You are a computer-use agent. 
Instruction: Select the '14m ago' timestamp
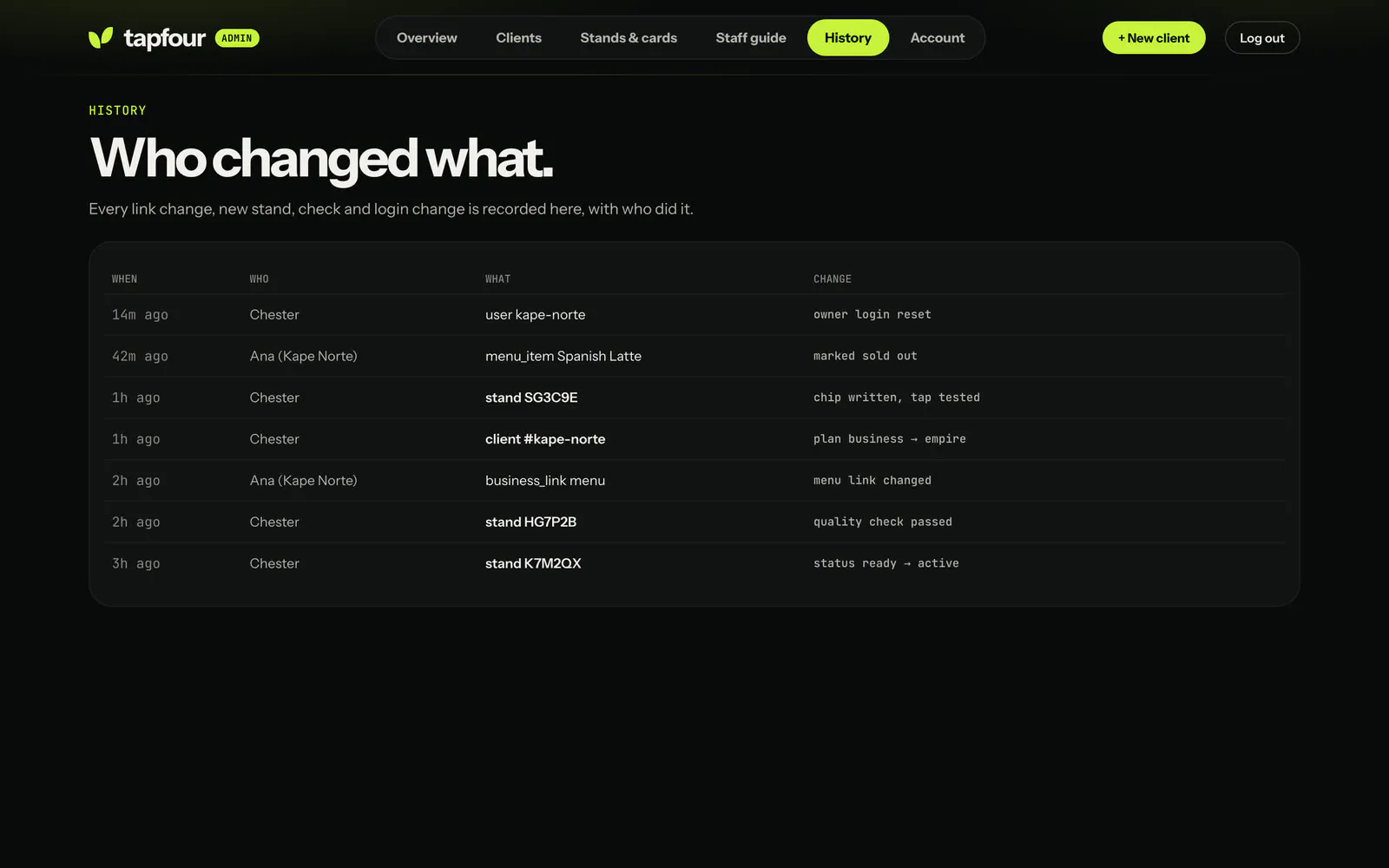[140, 315]
